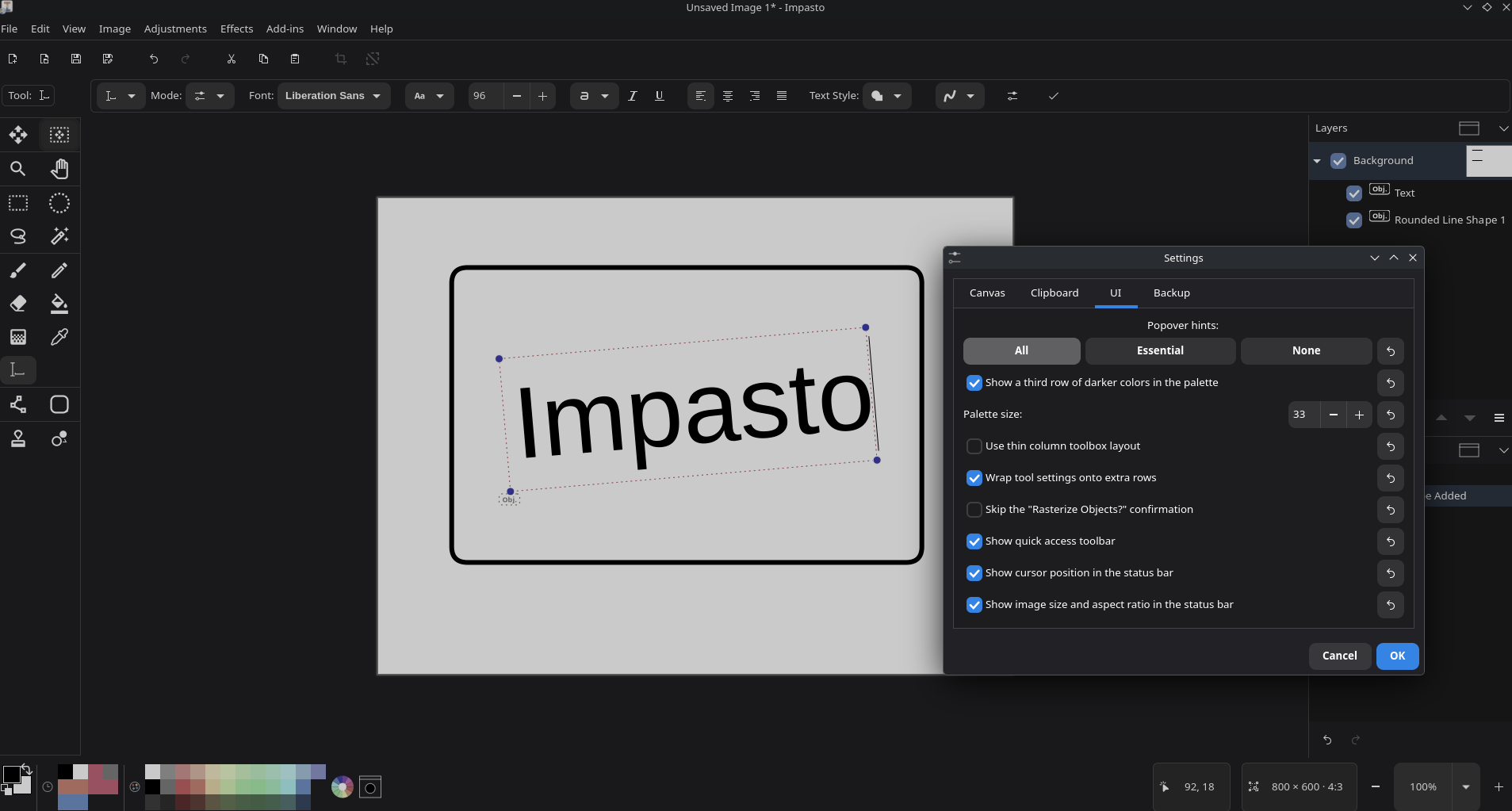1512x811 pixels.
Task: Click the Undo arrow in toolbar
Action: [x=154, y=59]
